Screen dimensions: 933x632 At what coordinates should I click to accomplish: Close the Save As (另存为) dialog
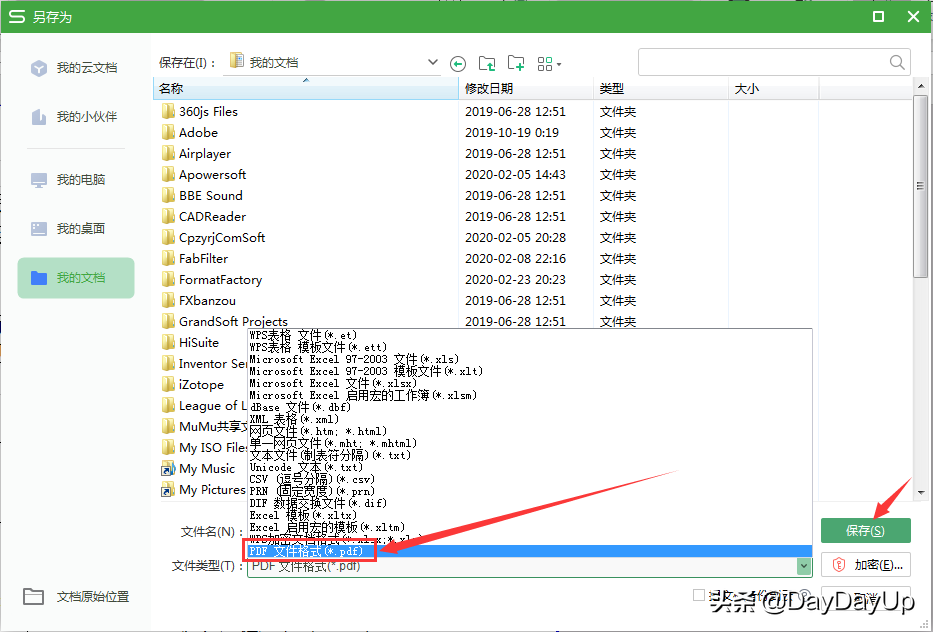(913, 17)
